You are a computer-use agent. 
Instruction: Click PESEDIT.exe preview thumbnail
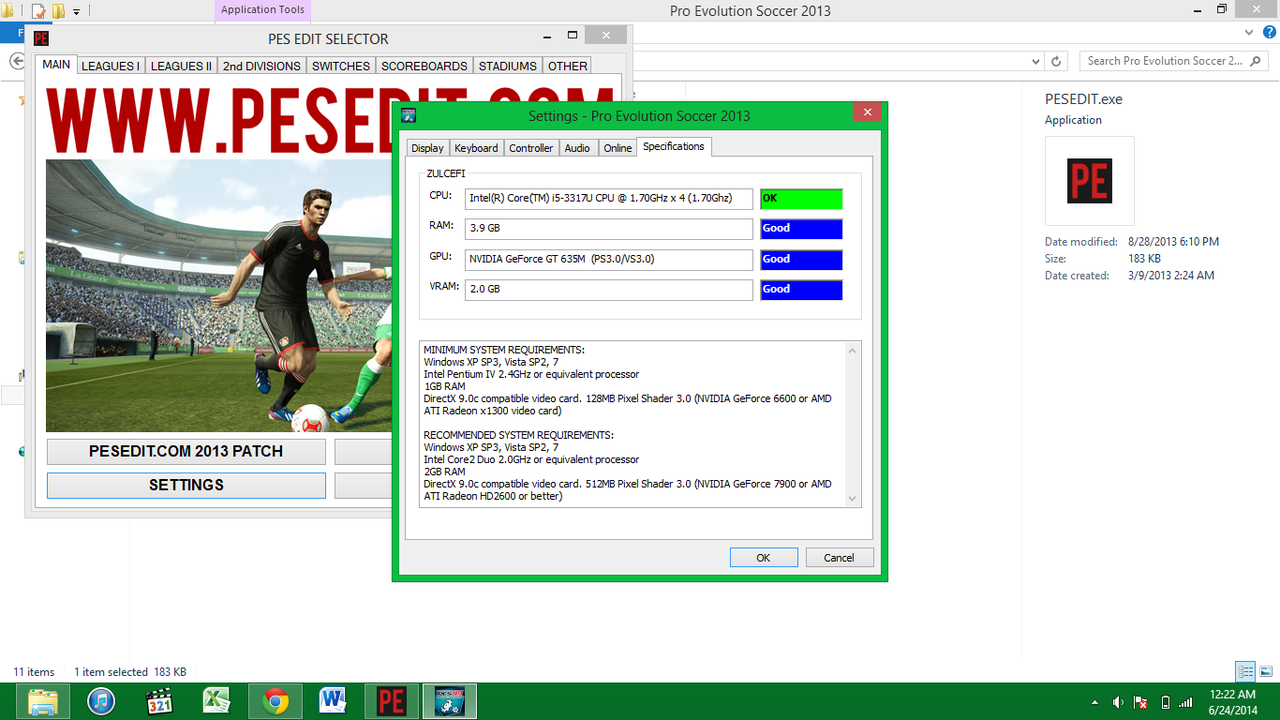click(x=1089, y=181)
